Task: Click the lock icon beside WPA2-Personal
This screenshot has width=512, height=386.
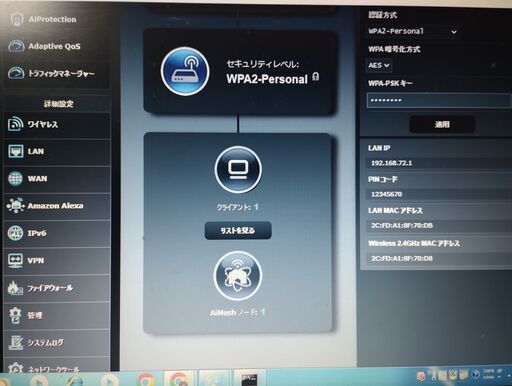Action: [316, 77]
